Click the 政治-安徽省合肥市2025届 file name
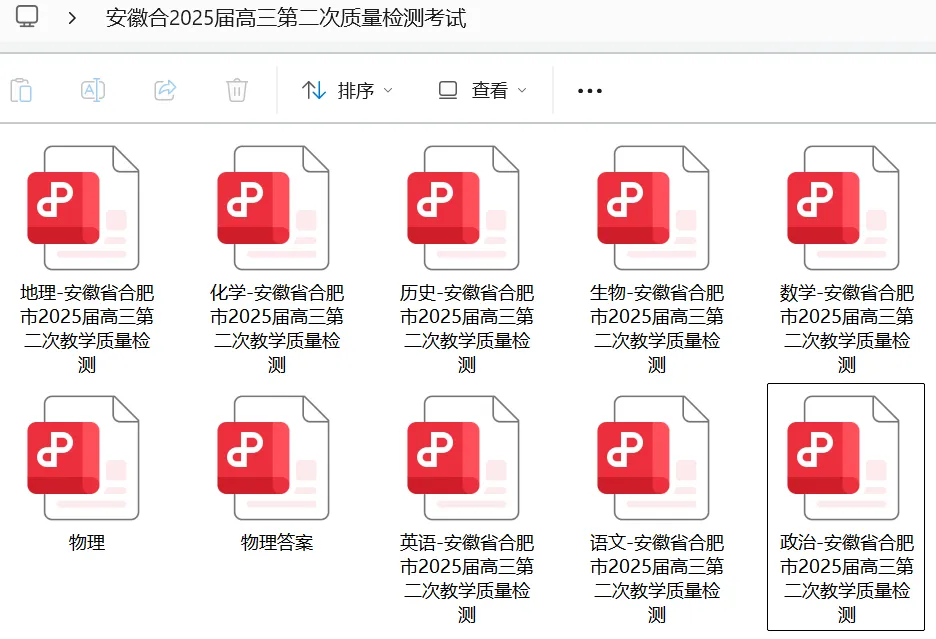The width and height of the screenshot is (936, 639). [846, 578]
